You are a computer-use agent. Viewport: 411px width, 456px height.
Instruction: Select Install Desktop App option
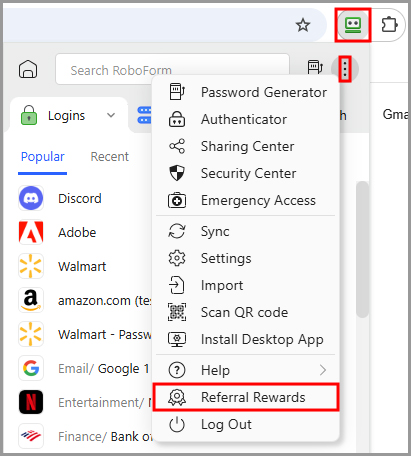pyautogui.click(x=246, y=339)
